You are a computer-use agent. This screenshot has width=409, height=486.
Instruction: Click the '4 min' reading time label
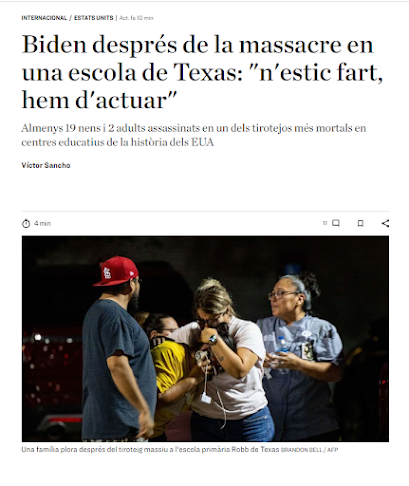[x=42, y=223]
